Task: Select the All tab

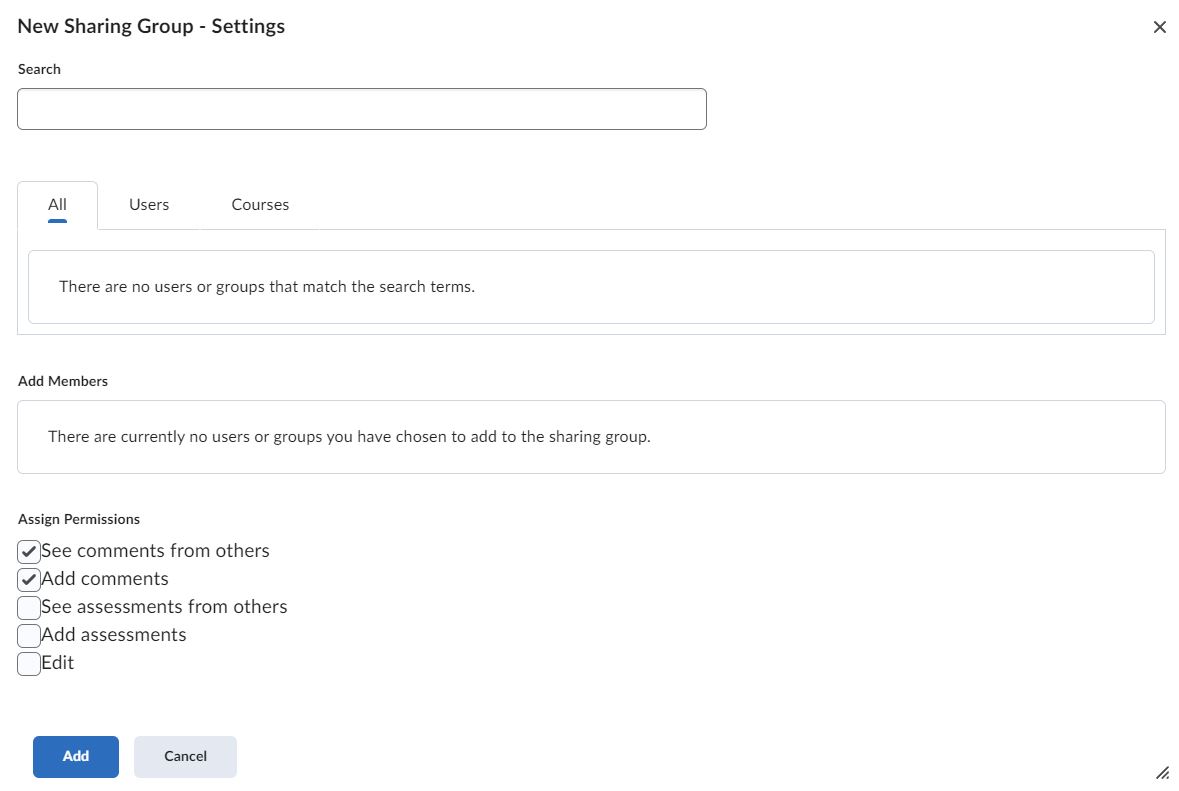Action: [57, 204]
